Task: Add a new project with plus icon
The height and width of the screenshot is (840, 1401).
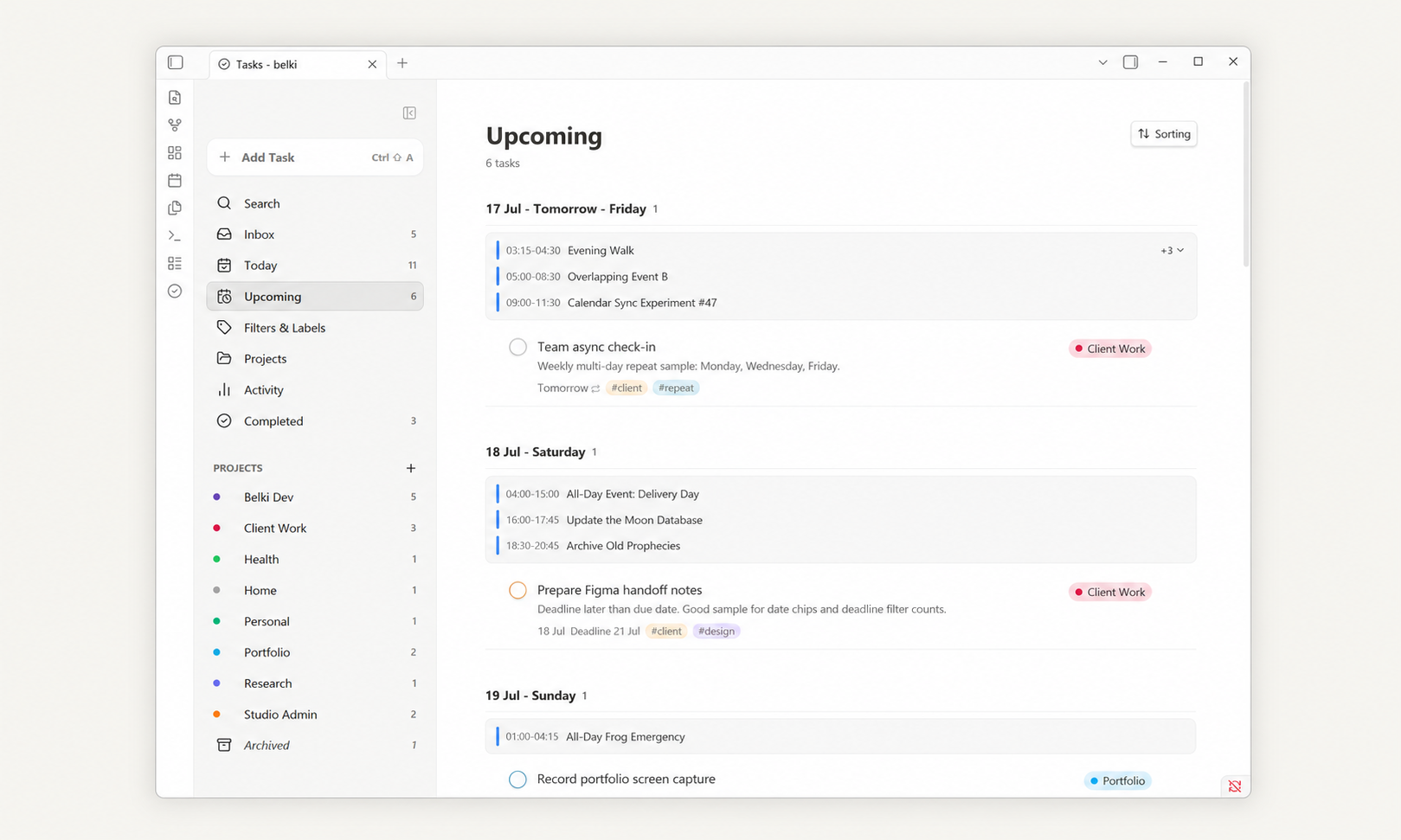Action: 411,468
